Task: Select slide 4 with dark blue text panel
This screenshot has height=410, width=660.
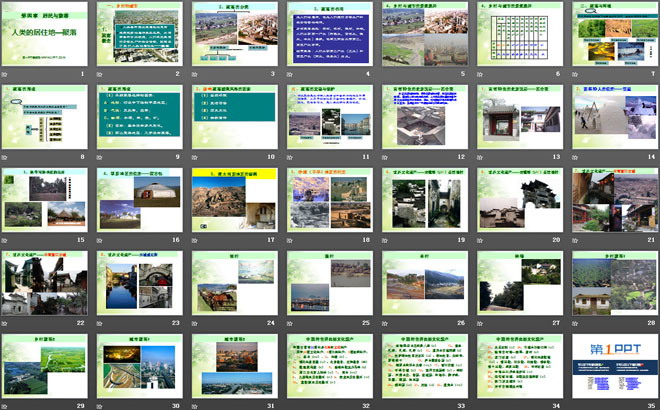Action: pyautogui.click(x=329, y=35)
